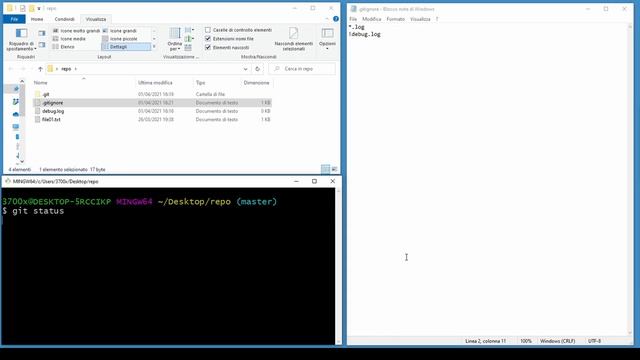Go up one folder level in Explorer
Screen dimensions: 640x360
(40, 69)
